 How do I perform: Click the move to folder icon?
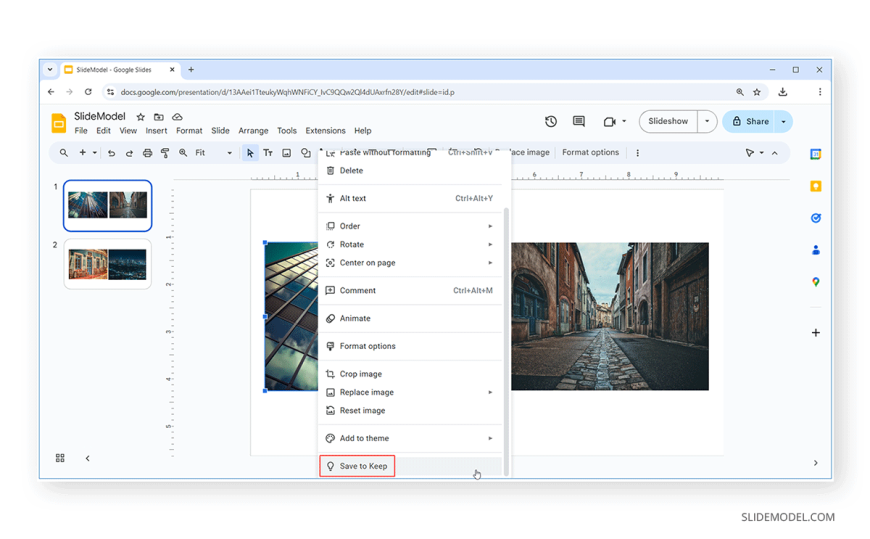coord(159,117)
